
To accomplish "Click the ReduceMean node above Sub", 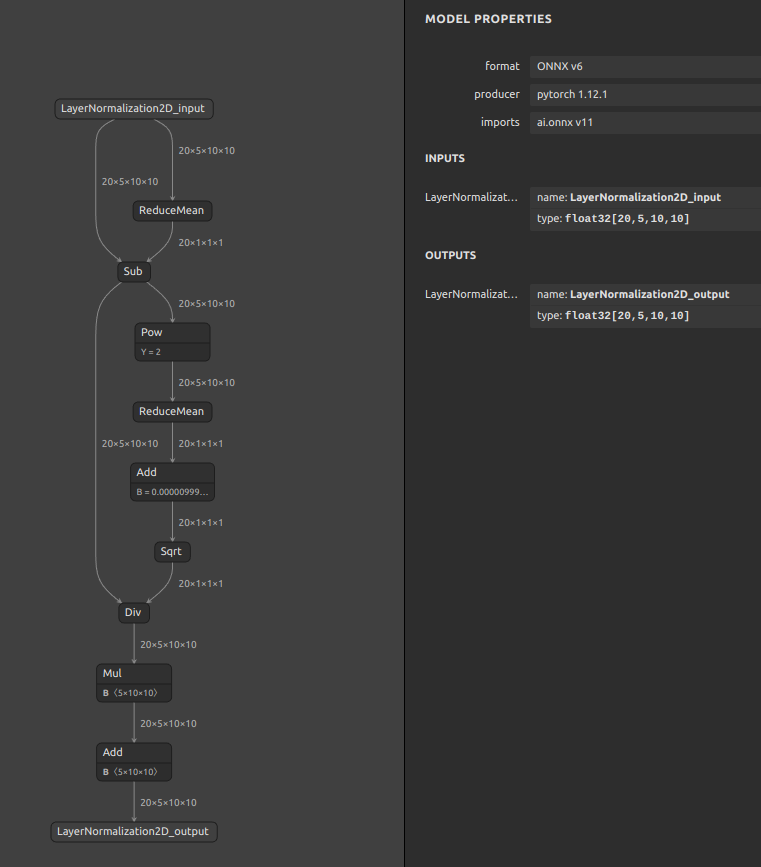I will (x=173, y=211).
